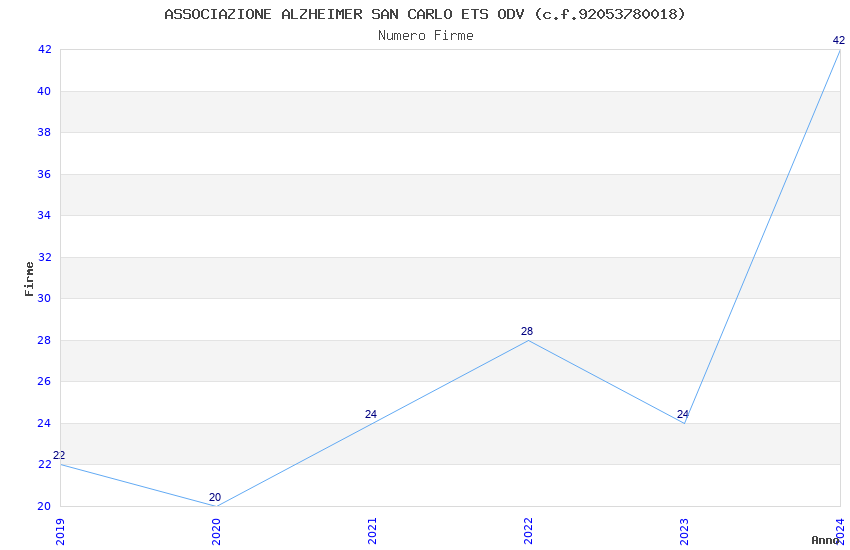Click the y-axis tick value 40
Screen dimensions: 850x550
(44, 91)
